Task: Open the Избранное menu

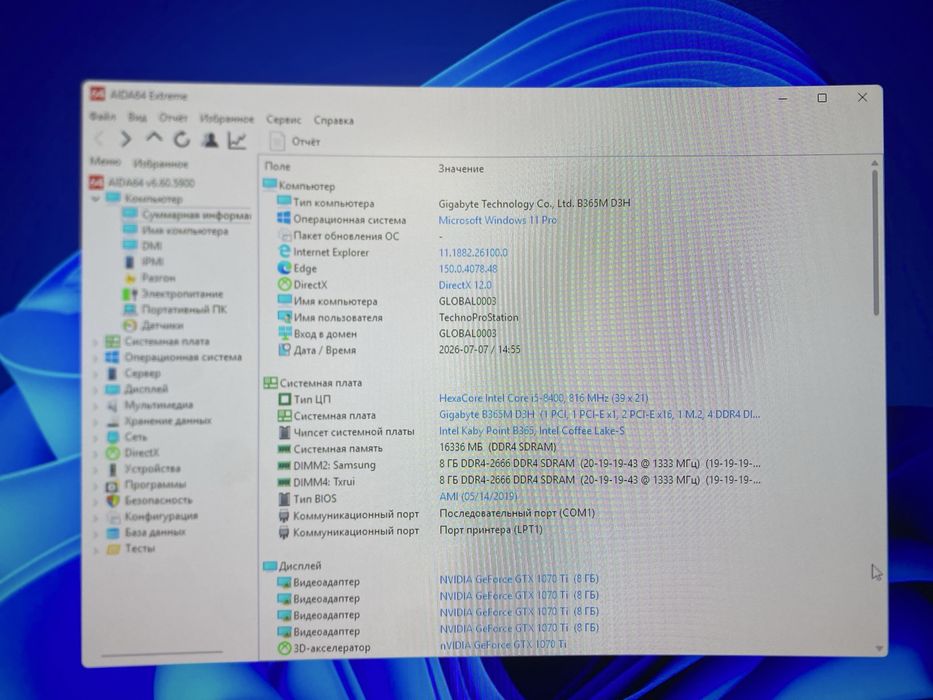Action: (227, 118)
